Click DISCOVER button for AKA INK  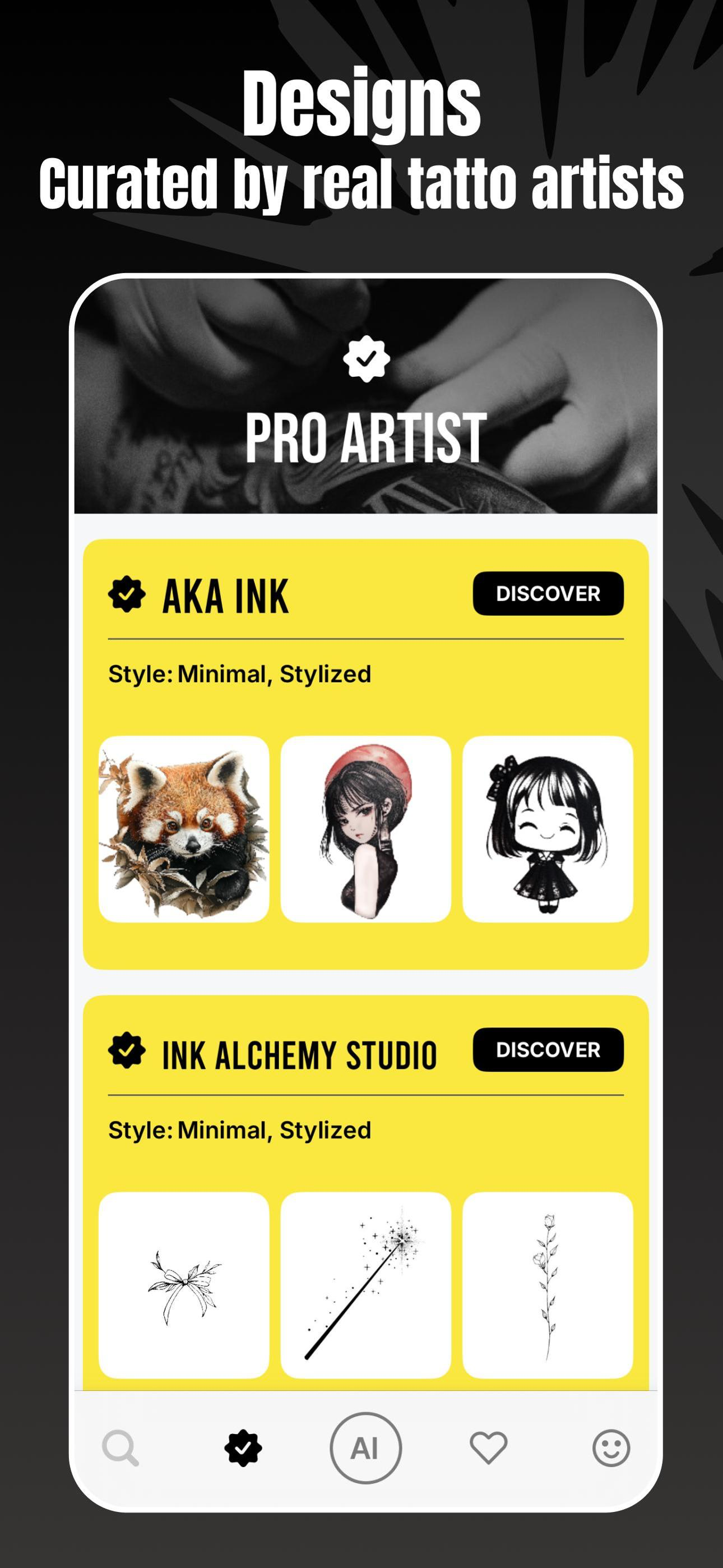pyautogui.click(x=548, y=593)
